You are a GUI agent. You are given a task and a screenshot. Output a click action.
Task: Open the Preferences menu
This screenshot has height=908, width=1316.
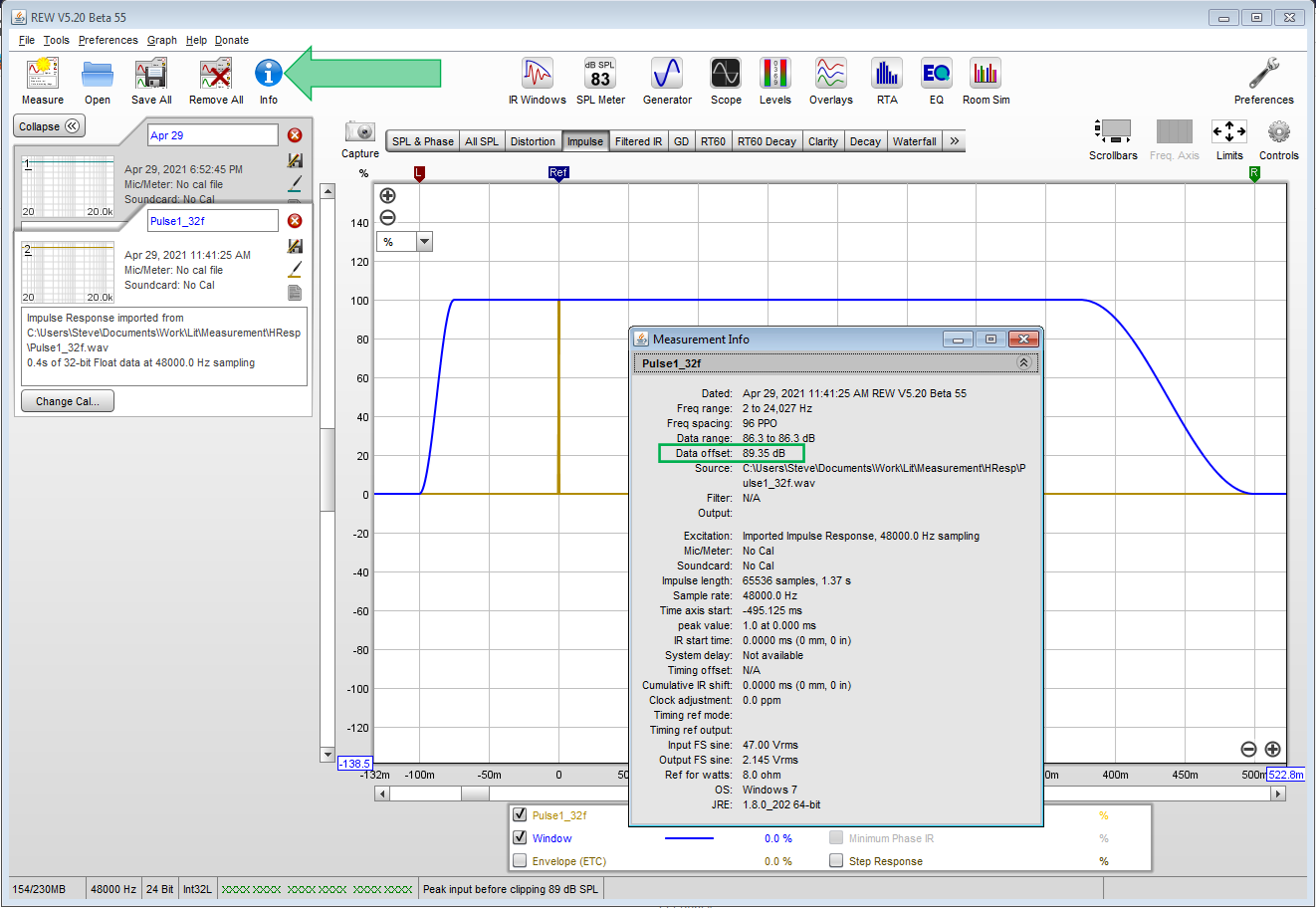(x=109, y=40)
